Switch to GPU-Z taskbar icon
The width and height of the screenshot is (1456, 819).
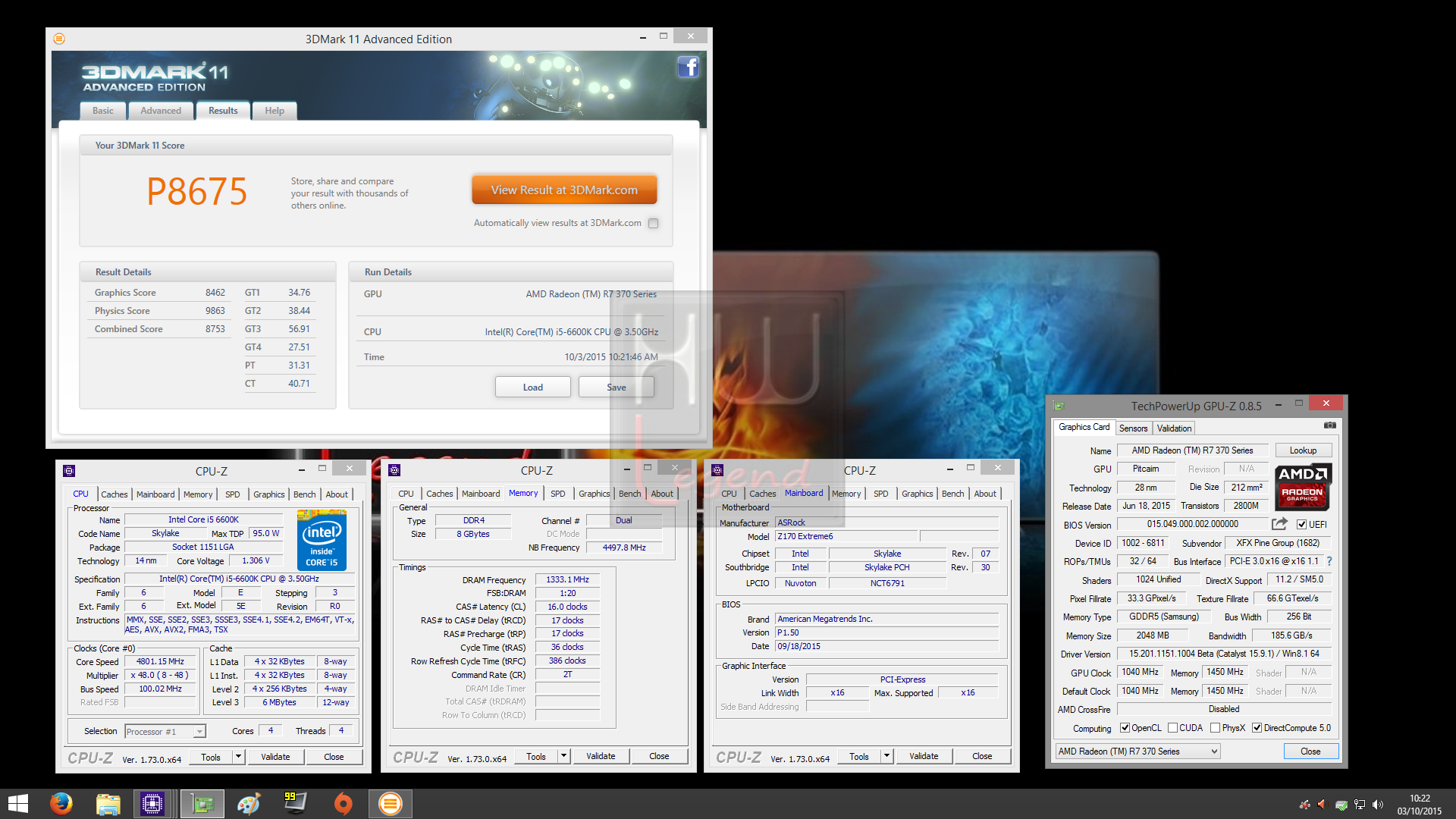pos(202,804)
